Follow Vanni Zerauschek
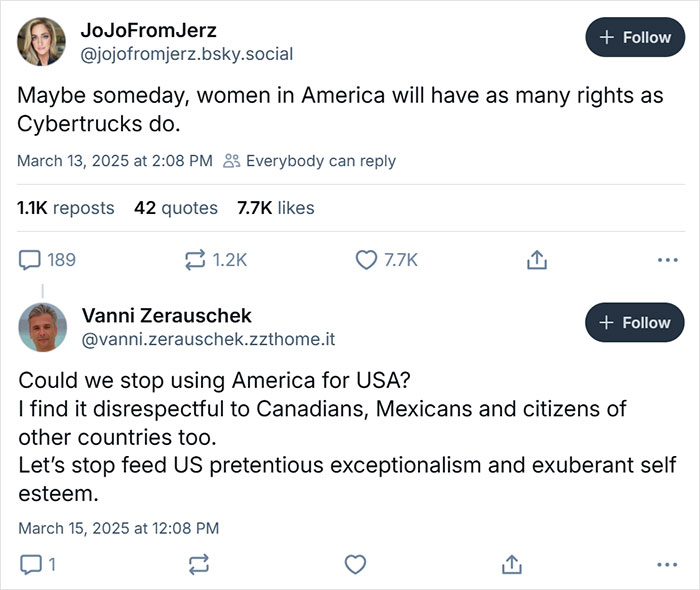Image resolution: width=700 pixels, height=590 pixels. [x=634, y=323]
